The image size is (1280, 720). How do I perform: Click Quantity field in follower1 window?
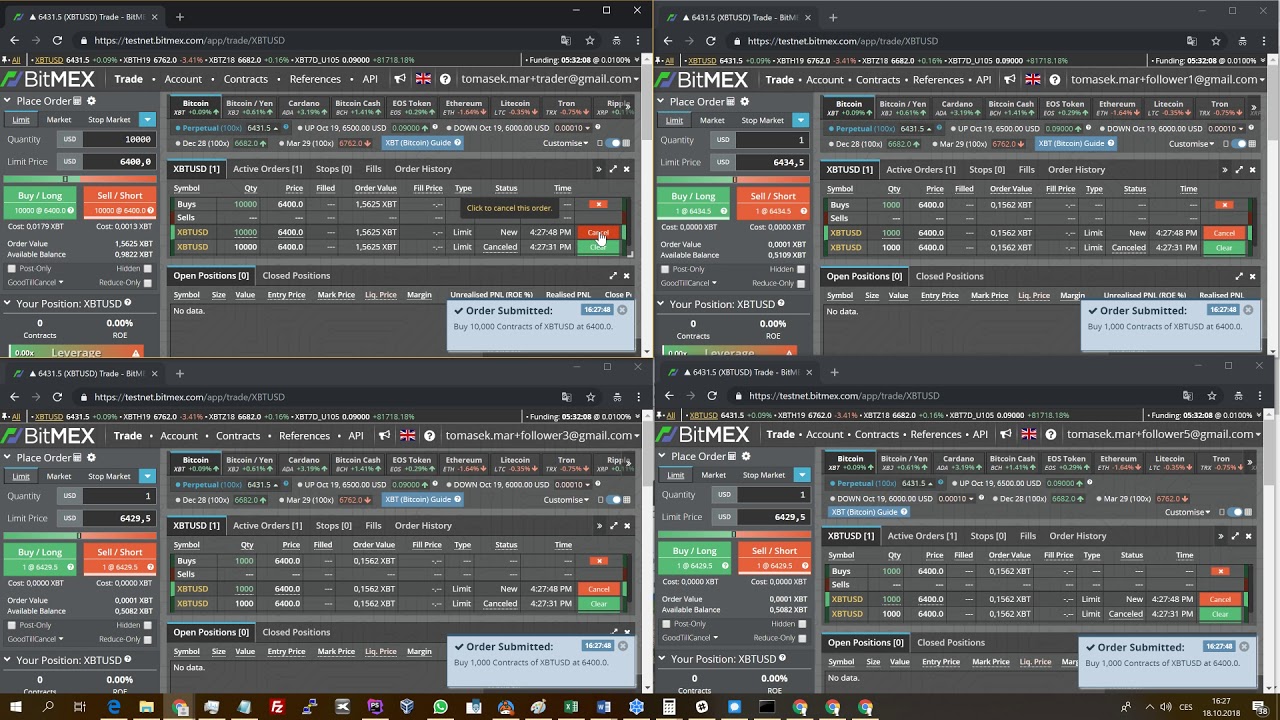(x=773, y=140)
